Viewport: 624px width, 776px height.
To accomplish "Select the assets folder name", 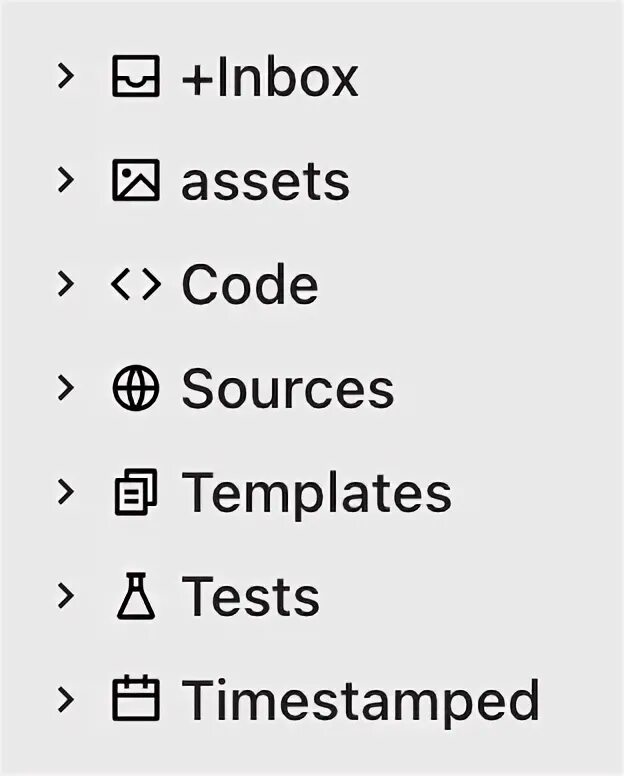I will coord(265,182).
